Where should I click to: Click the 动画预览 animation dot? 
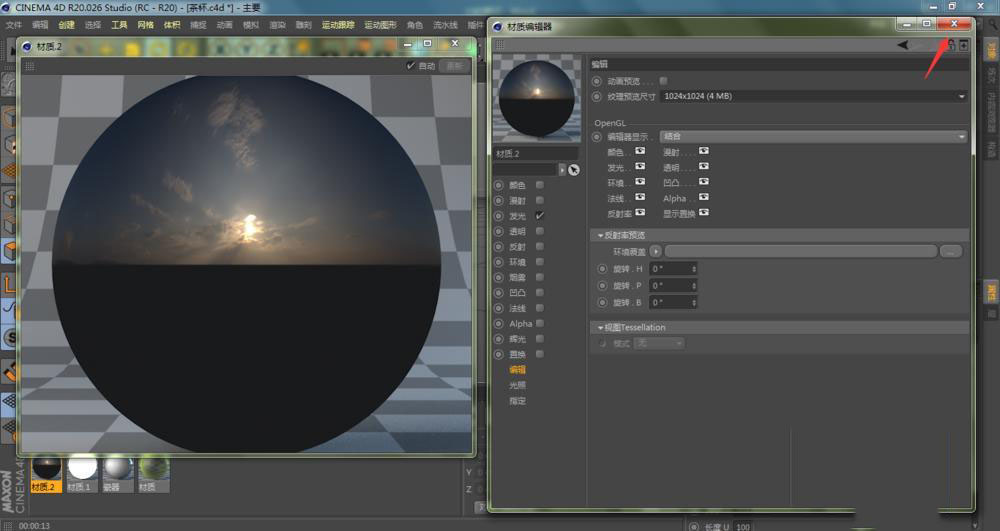coord(596,81)
